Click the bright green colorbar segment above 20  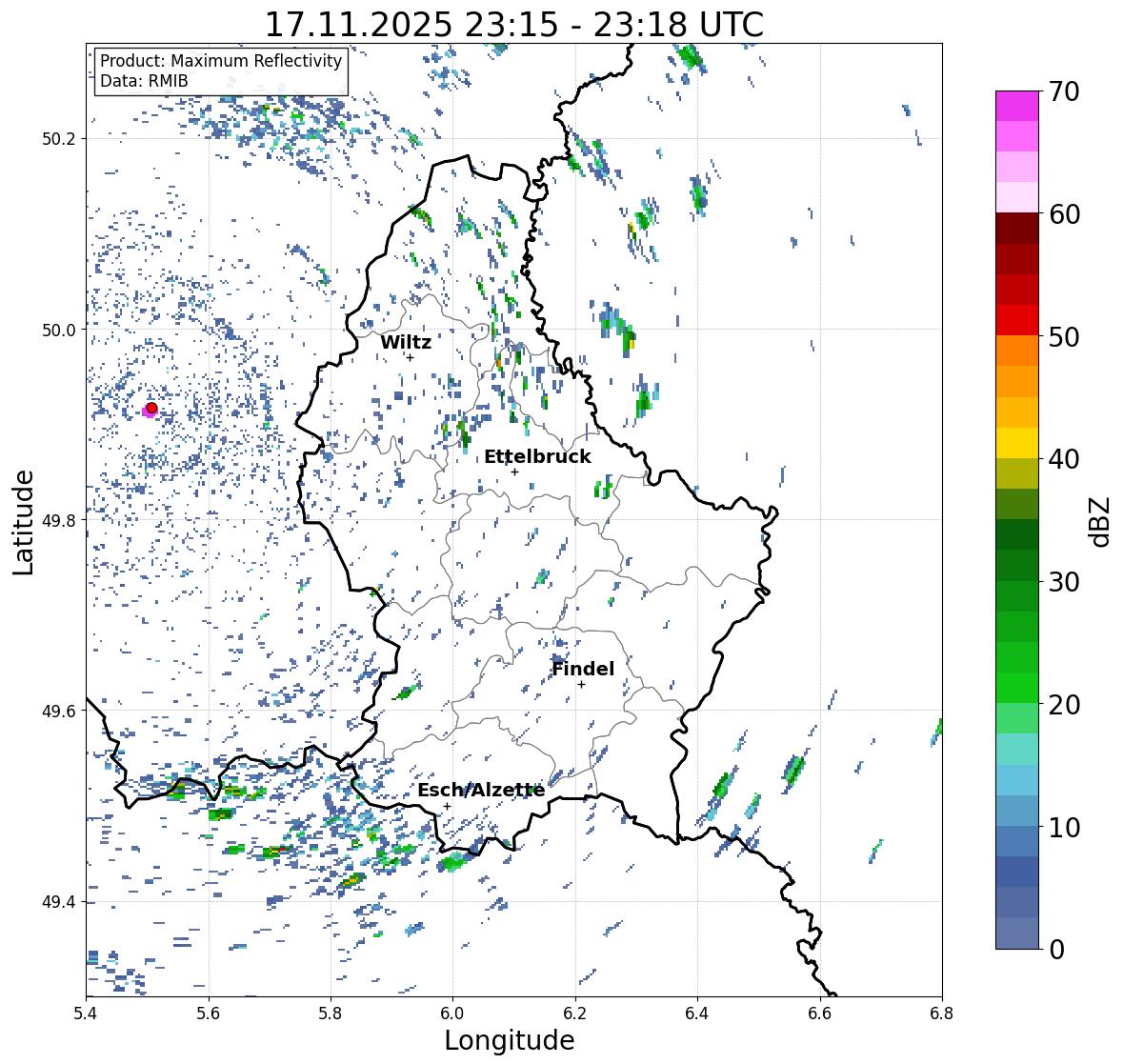(x=1017, y=688)
